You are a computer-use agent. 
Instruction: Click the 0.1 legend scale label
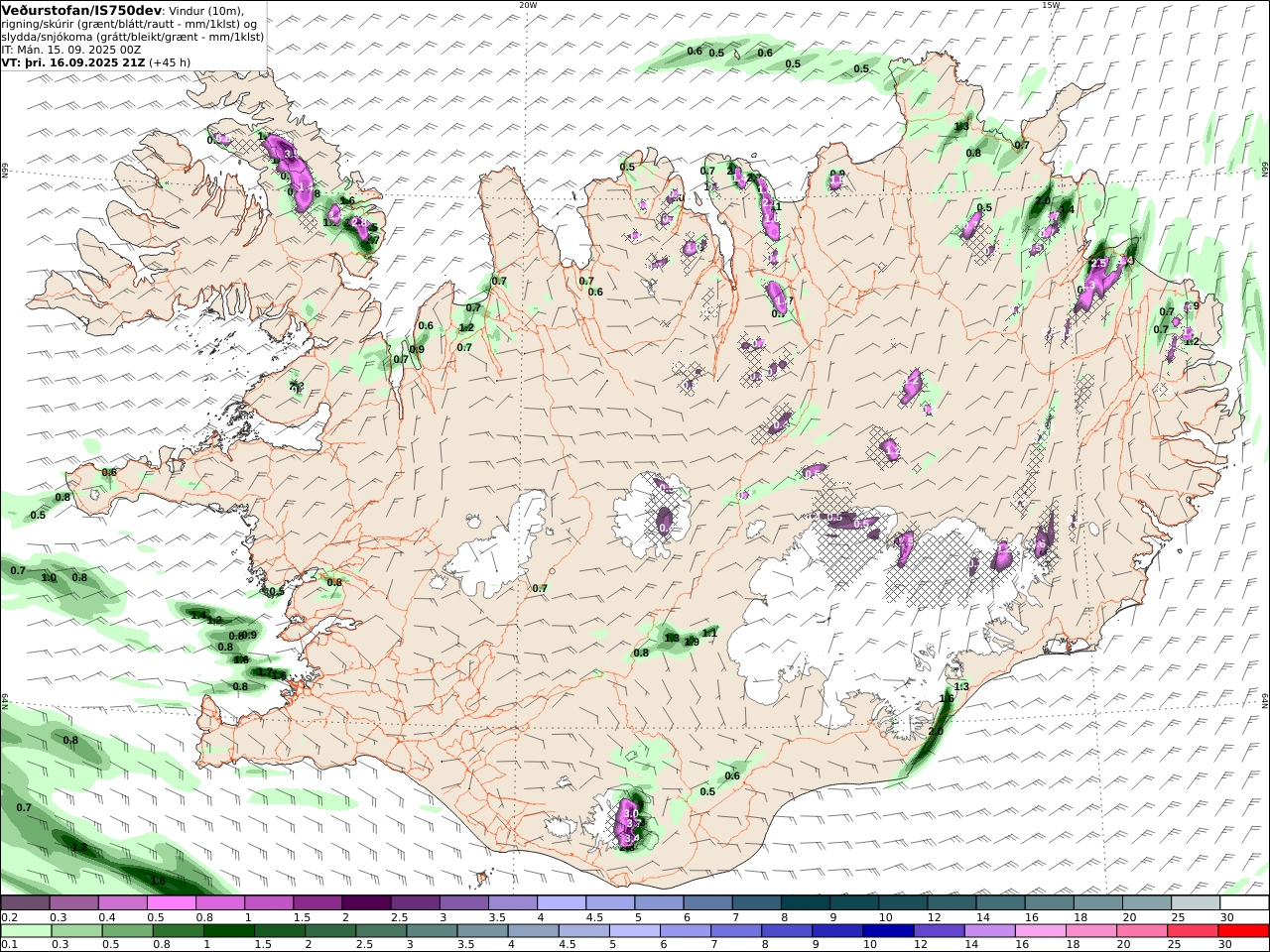[x=9, y=945]
